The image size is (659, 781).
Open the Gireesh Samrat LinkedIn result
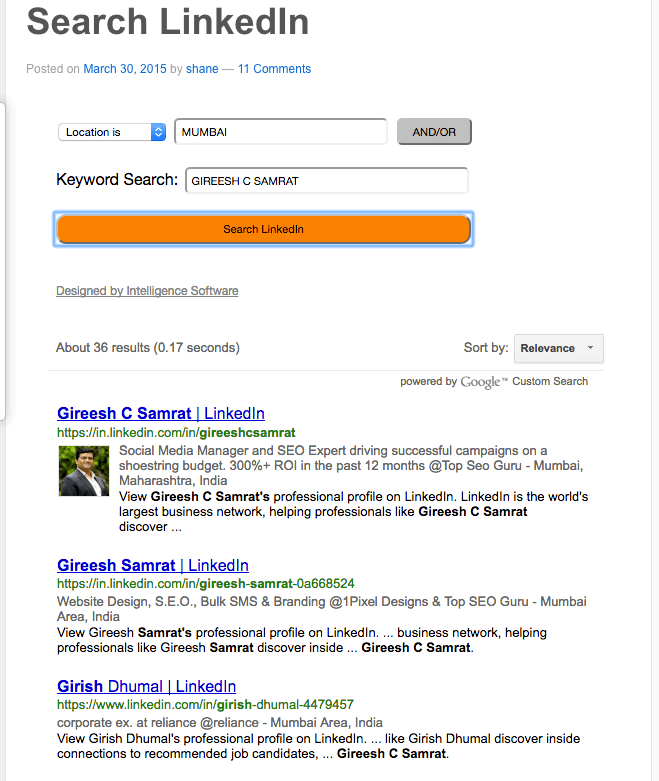[152, 565]
